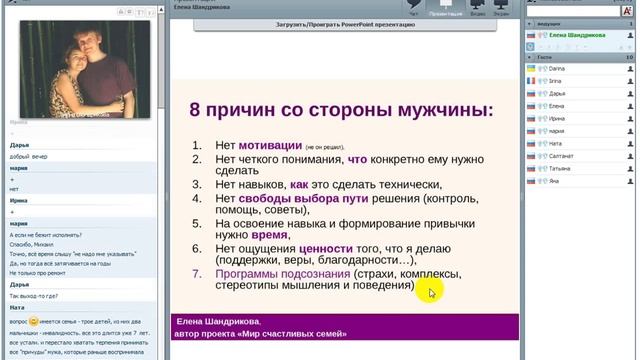This screenshot has height=360, width=640.
Task: Click Загрузить/Проиграть PowerPoint презентацию button
Action: tap(345, 24)
